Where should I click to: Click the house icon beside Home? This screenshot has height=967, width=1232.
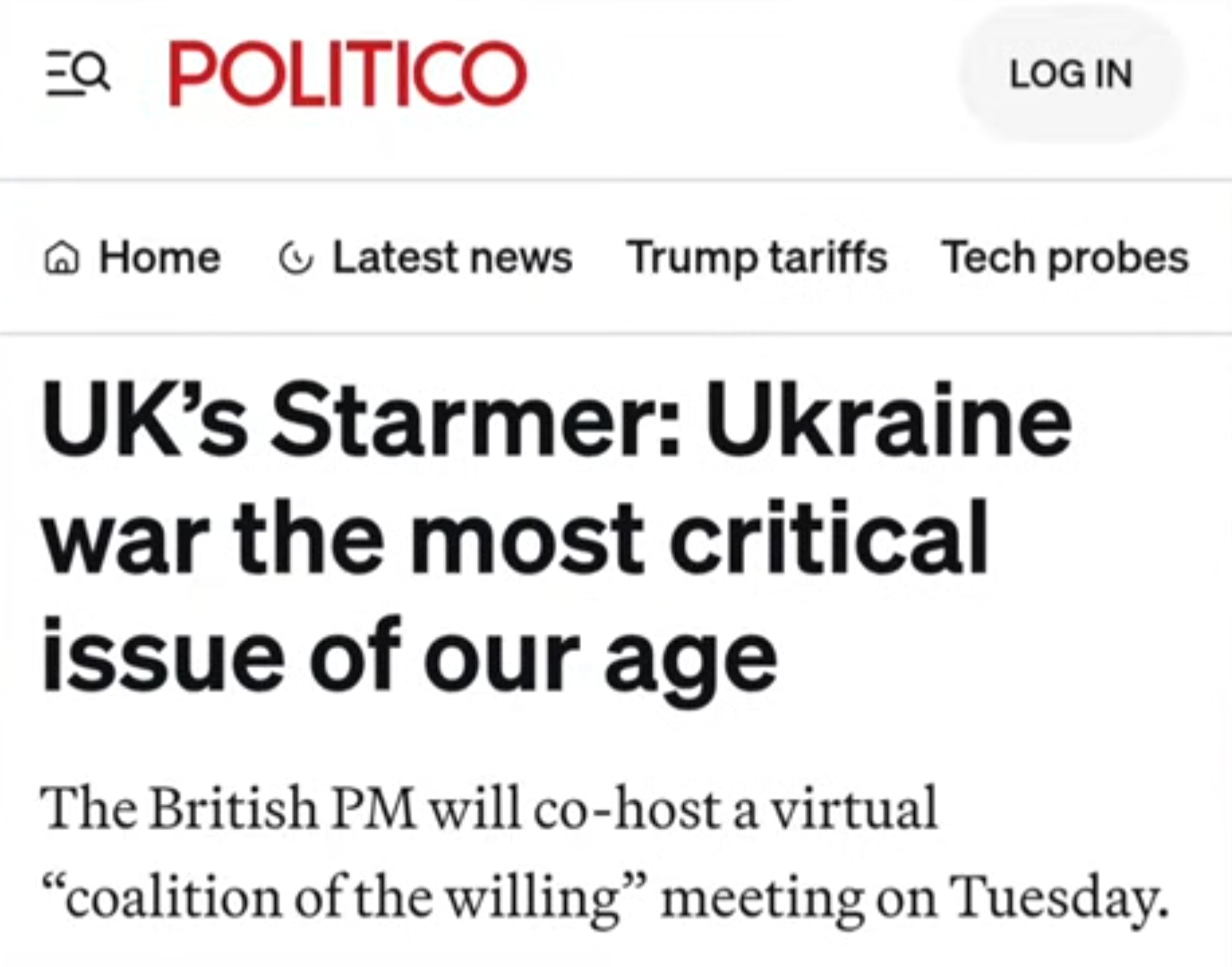[x=61, y=259]
